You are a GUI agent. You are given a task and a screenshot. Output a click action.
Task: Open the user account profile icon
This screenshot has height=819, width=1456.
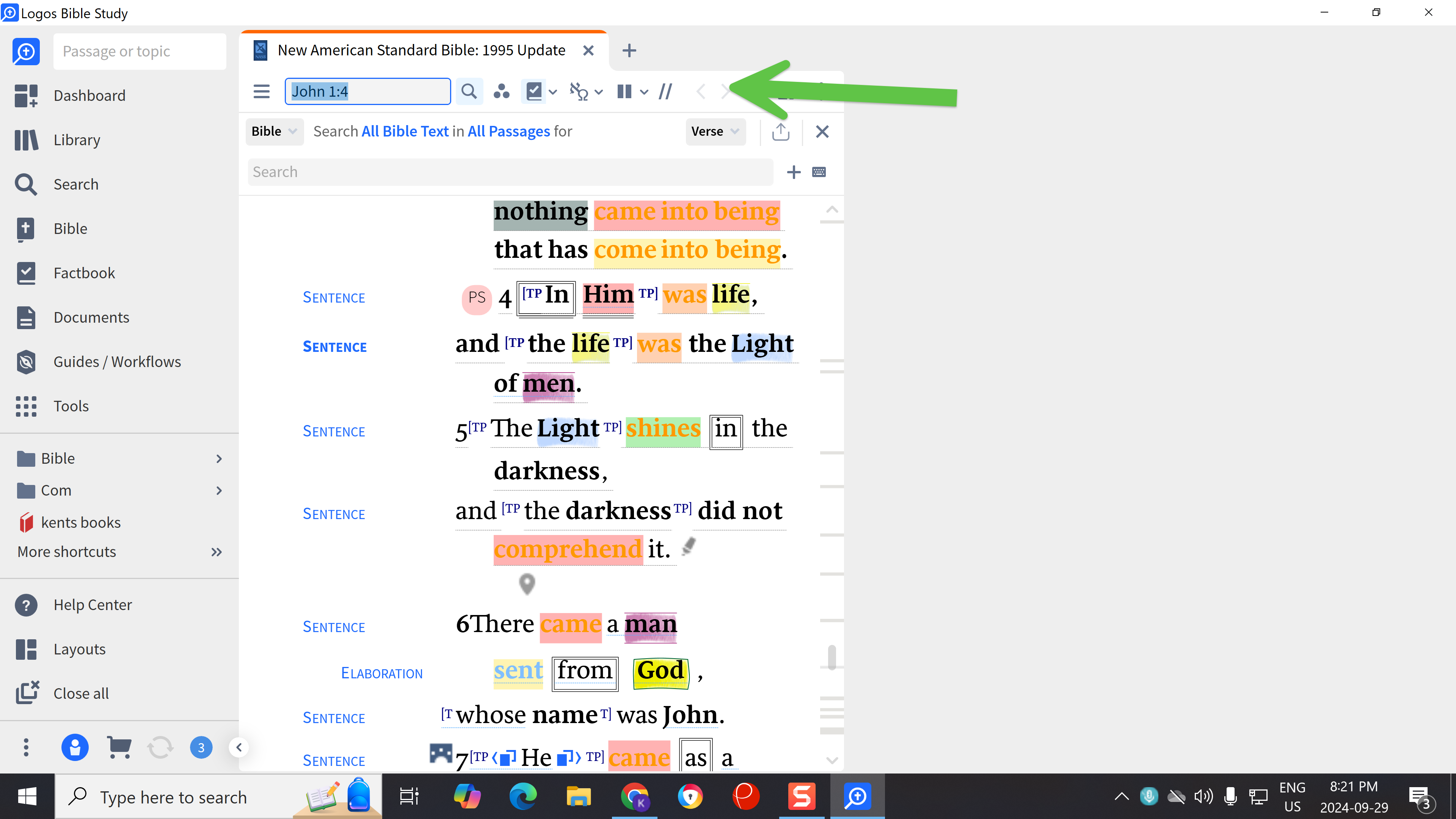[75, 747]
